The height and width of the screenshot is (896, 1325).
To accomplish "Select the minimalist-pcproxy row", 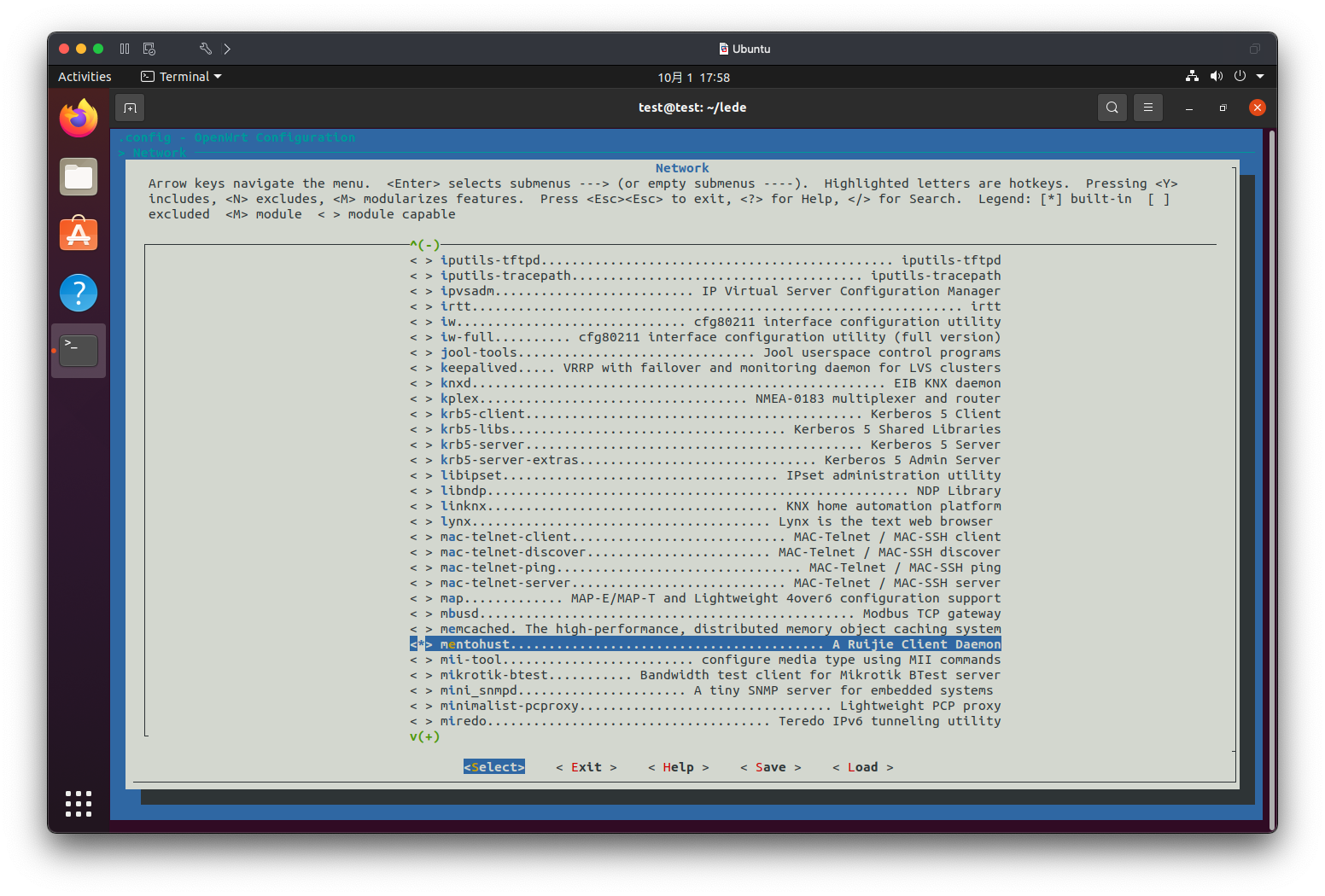I will pyautogui.click(x=705, y=706).
